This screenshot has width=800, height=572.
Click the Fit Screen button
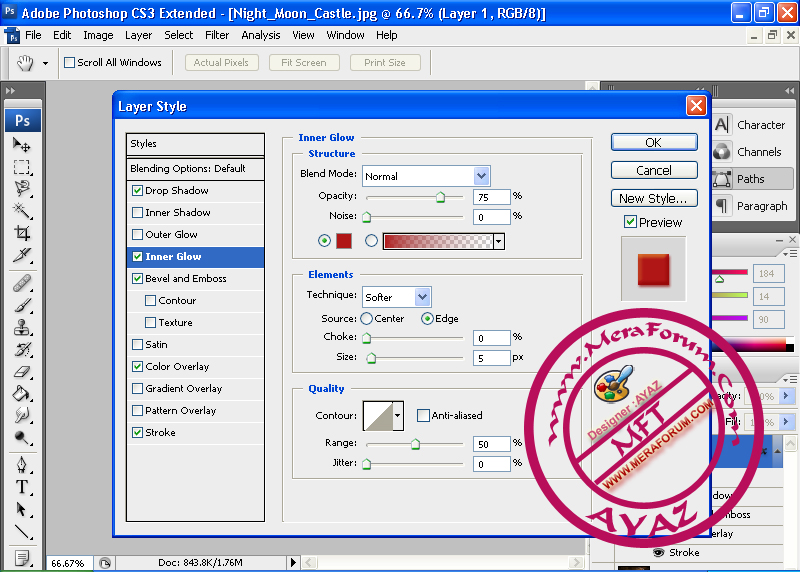(x=304, y=62)
